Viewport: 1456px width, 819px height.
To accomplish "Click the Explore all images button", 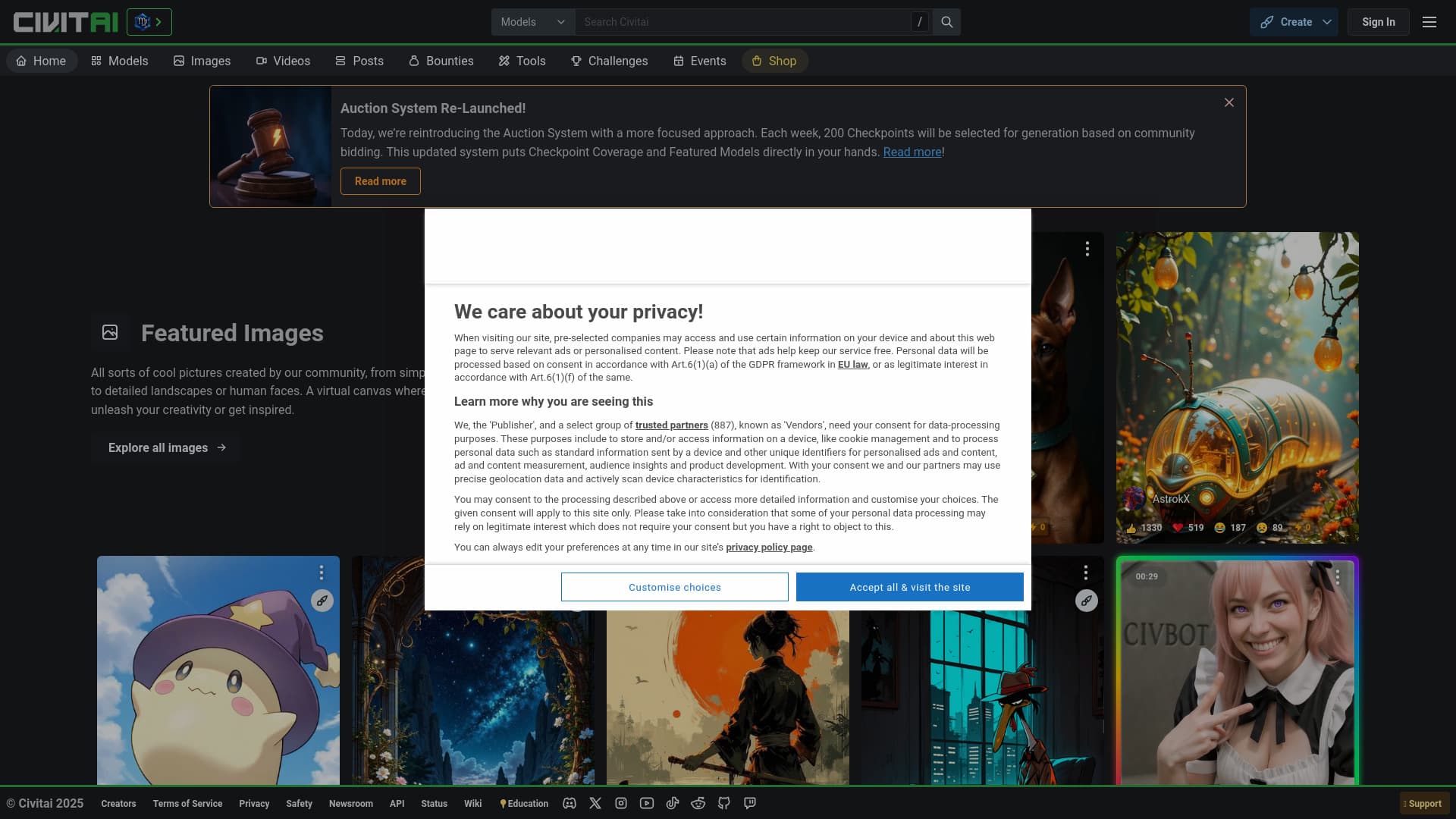I will coord(165,447).
